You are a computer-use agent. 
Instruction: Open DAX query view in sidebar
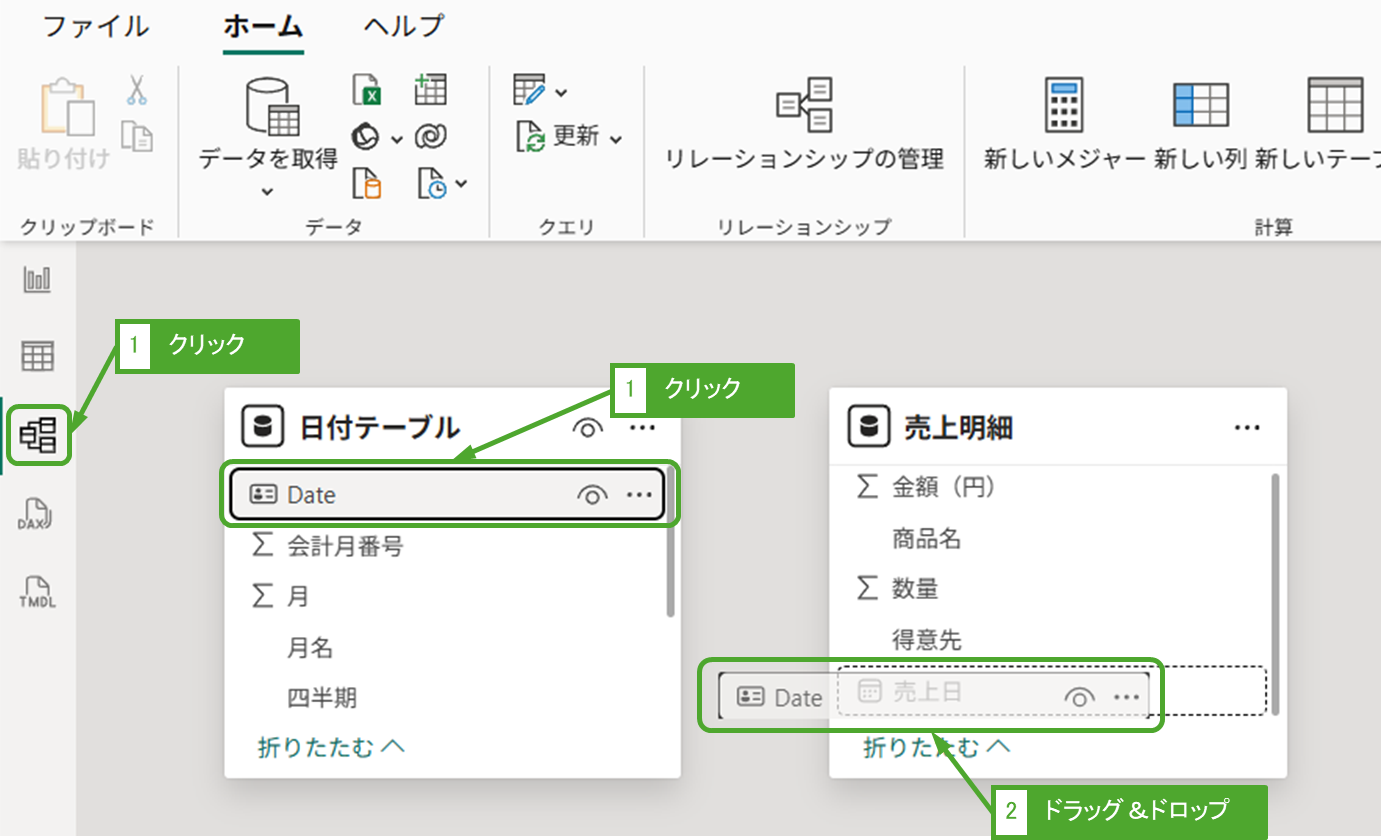tap(37, 515)
